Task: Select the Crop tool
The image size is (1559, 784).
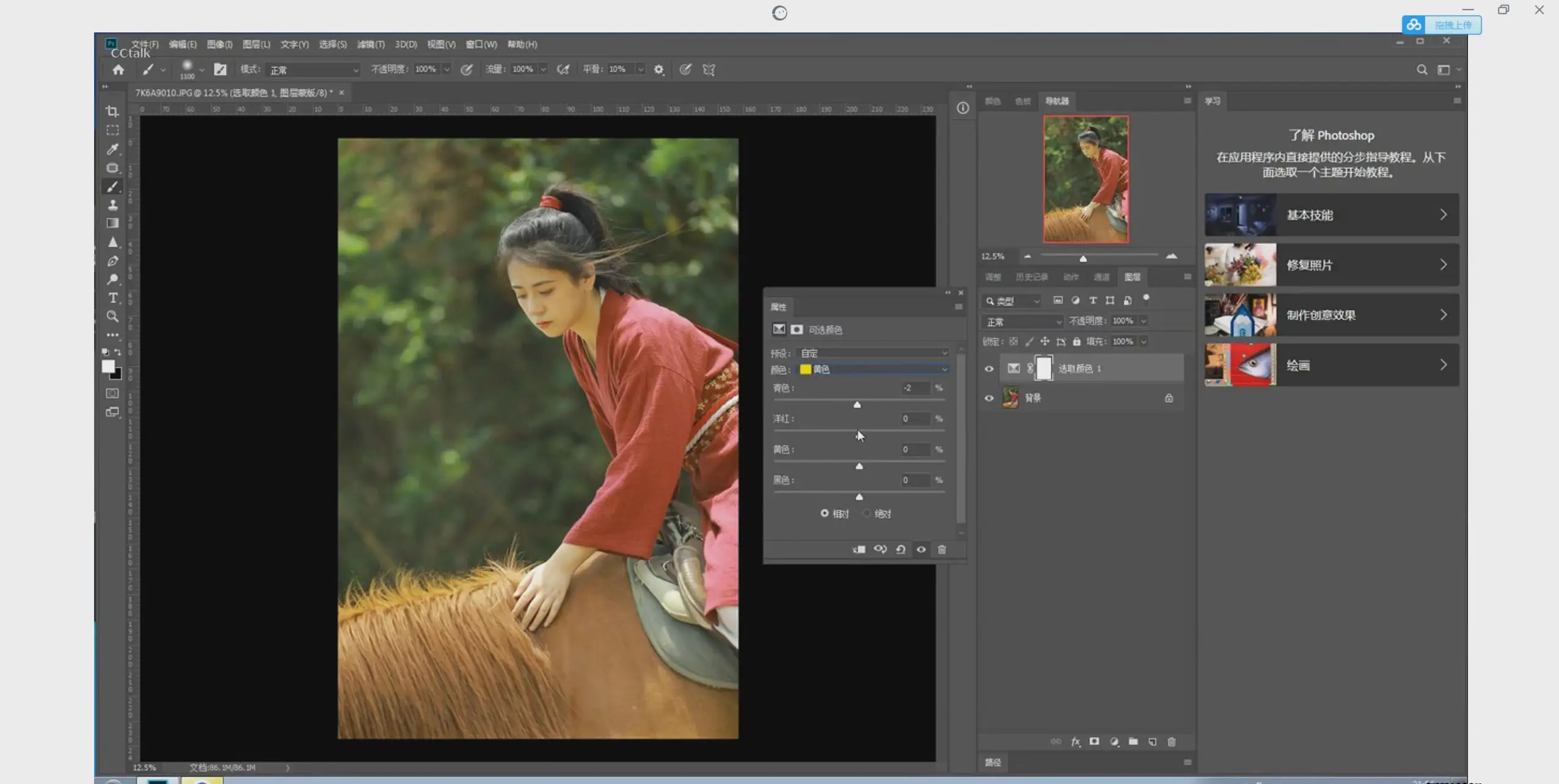Action: pos(112,111)
